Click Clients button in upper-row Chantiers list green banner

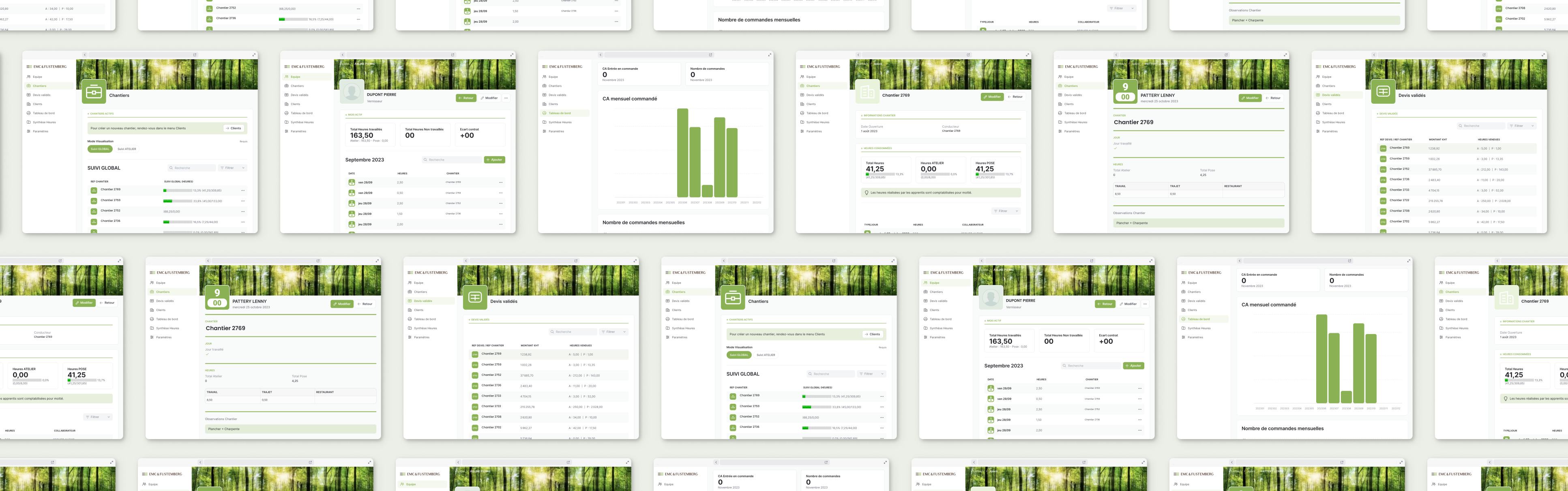[x=234, y=129]
